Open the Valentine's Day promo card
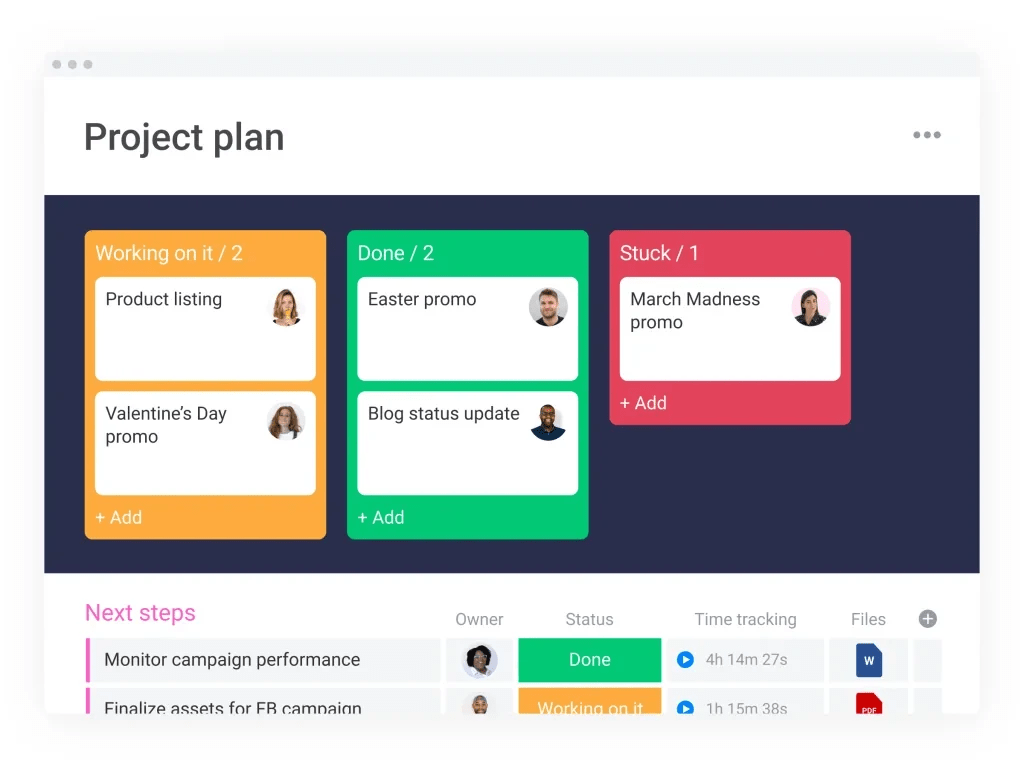The image size is (1024, 765). click(x=180, y=440)
